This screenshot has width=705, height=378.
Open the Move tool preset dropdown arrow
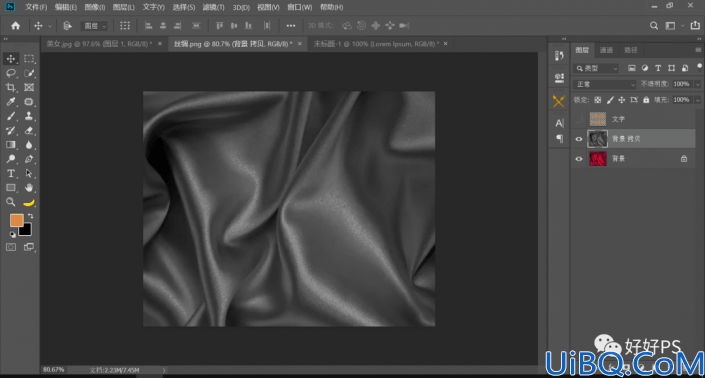50,26
